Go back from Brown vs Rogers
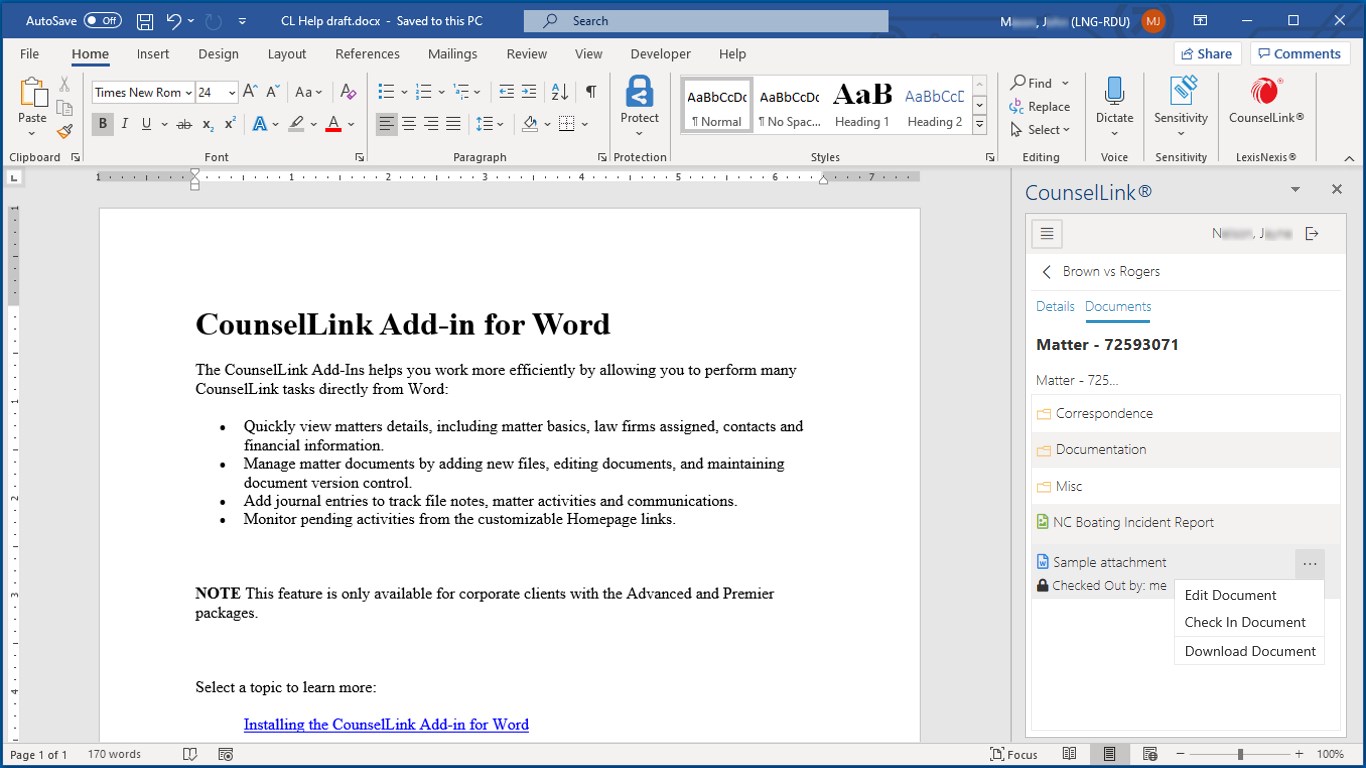This screenshot has height=768, width=1366. (1047, 272)
